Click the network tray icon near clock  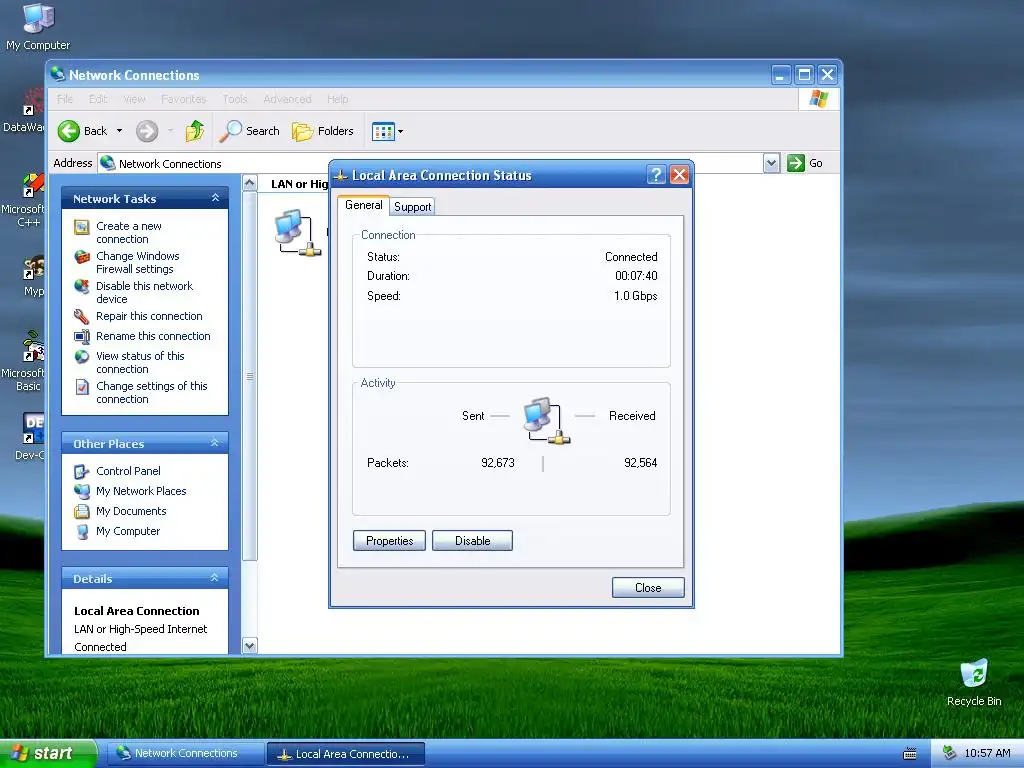949,754
